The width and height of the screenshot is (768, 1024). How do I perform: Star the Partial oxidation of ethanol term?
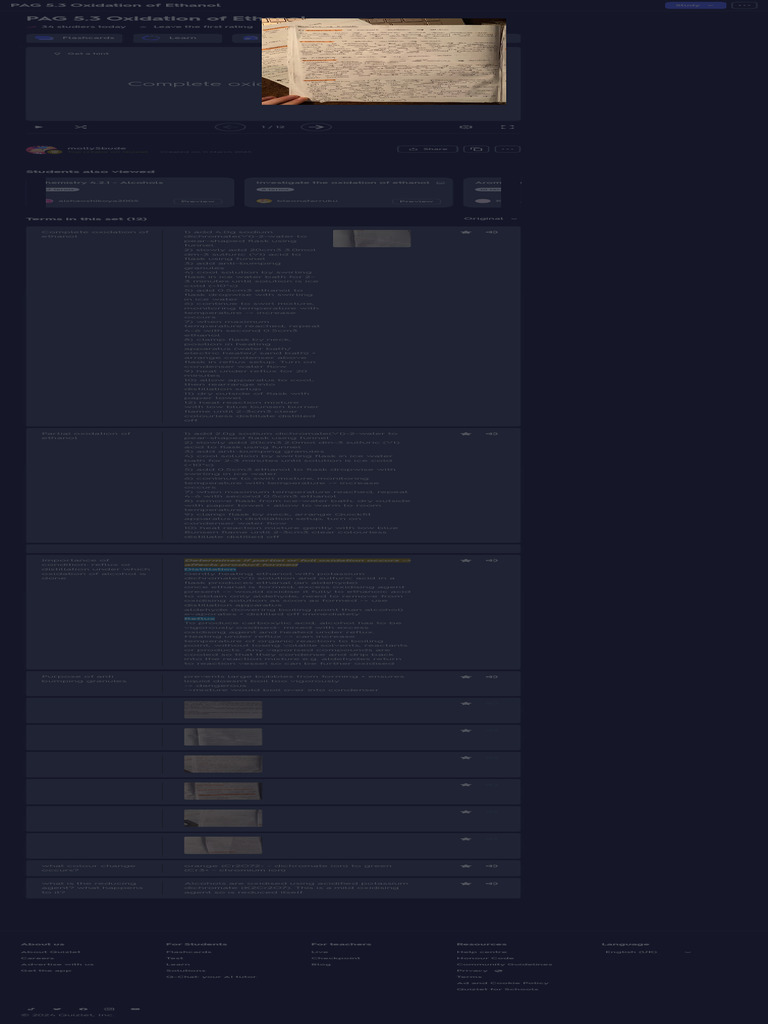(x=466, y=434)
